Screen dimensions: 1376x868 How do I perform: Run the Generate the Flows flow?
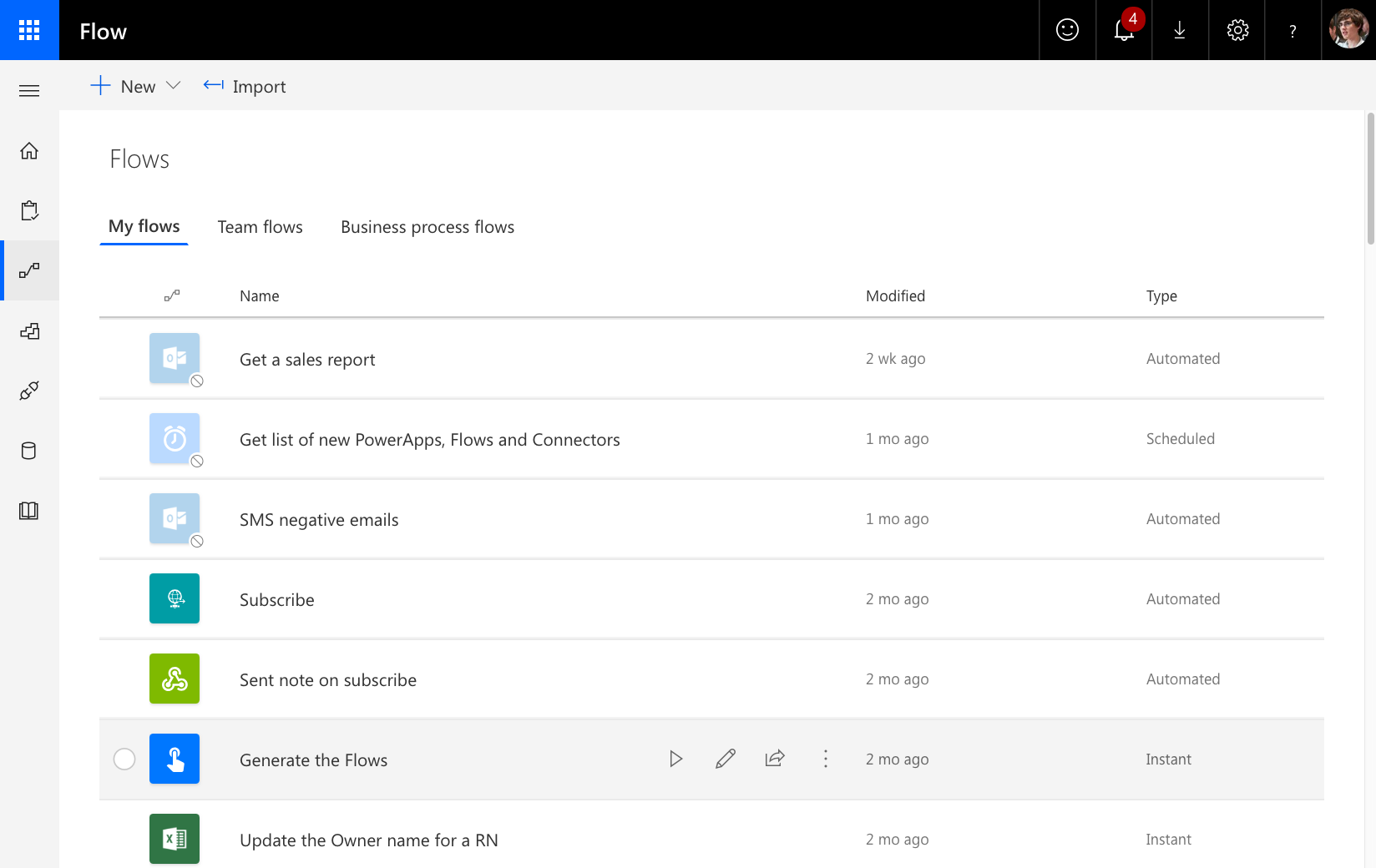(x=675, y=759)
